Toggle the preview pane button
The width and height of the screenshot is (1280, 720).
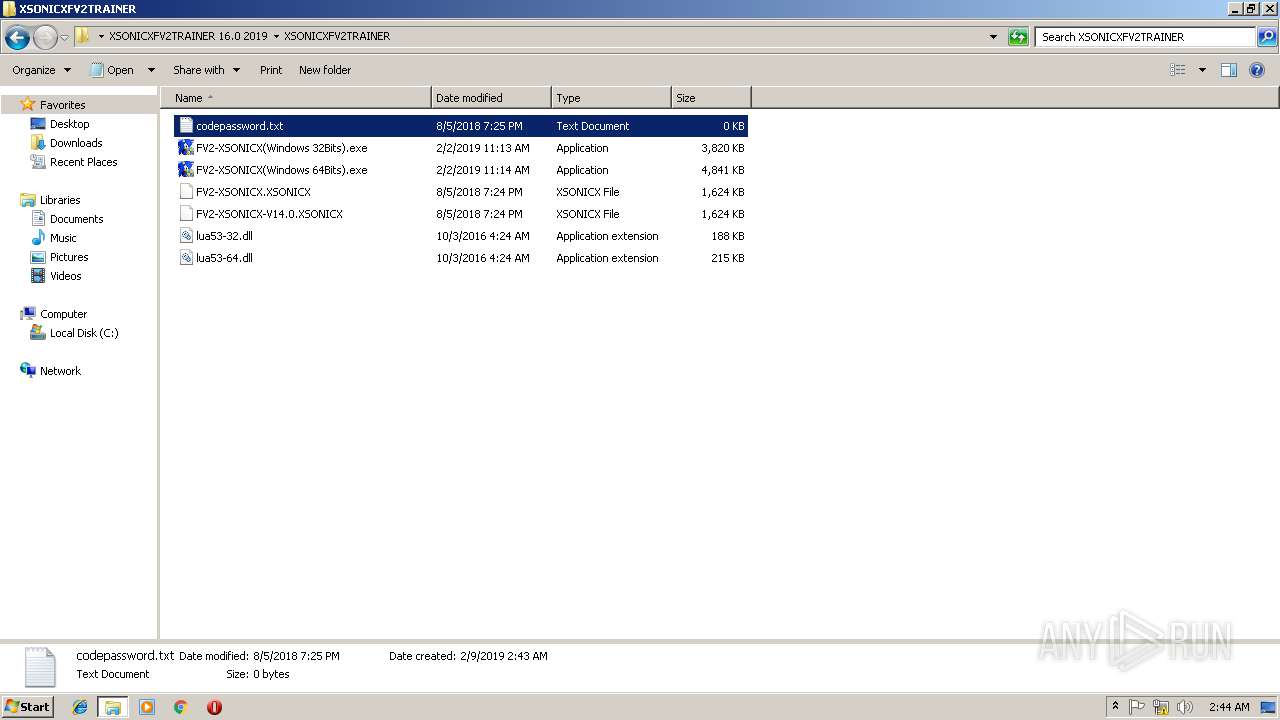point(1229,70)
